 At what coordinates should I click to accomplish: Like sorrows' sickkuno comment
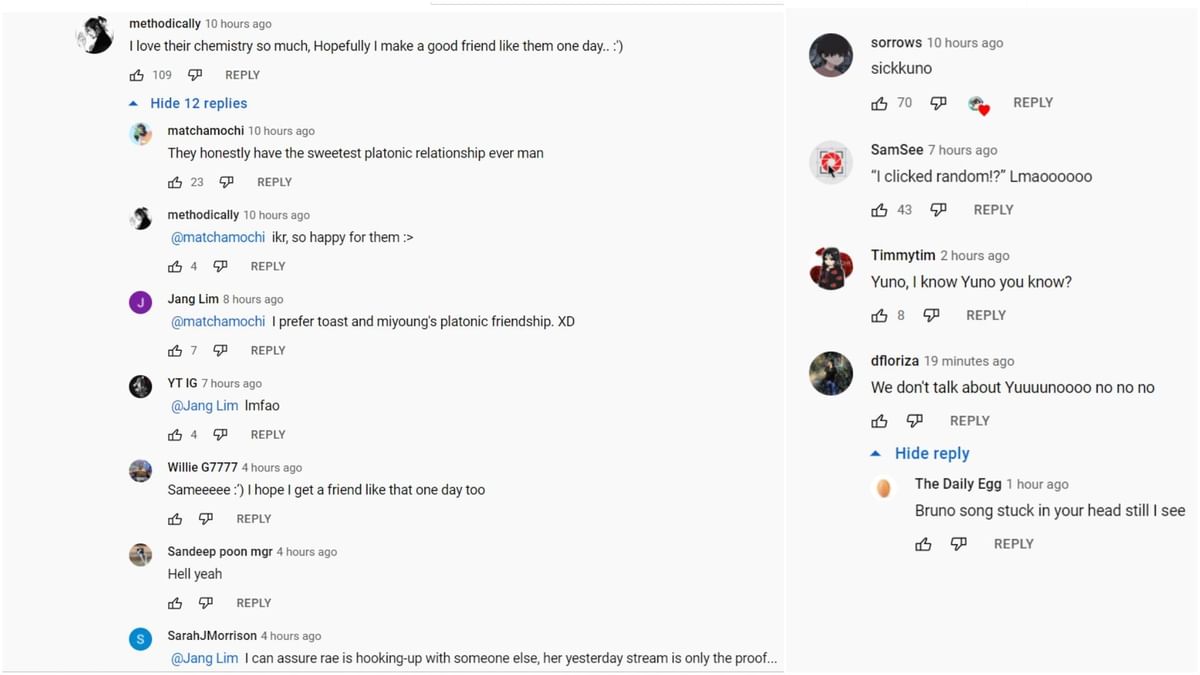coord(879,103)
